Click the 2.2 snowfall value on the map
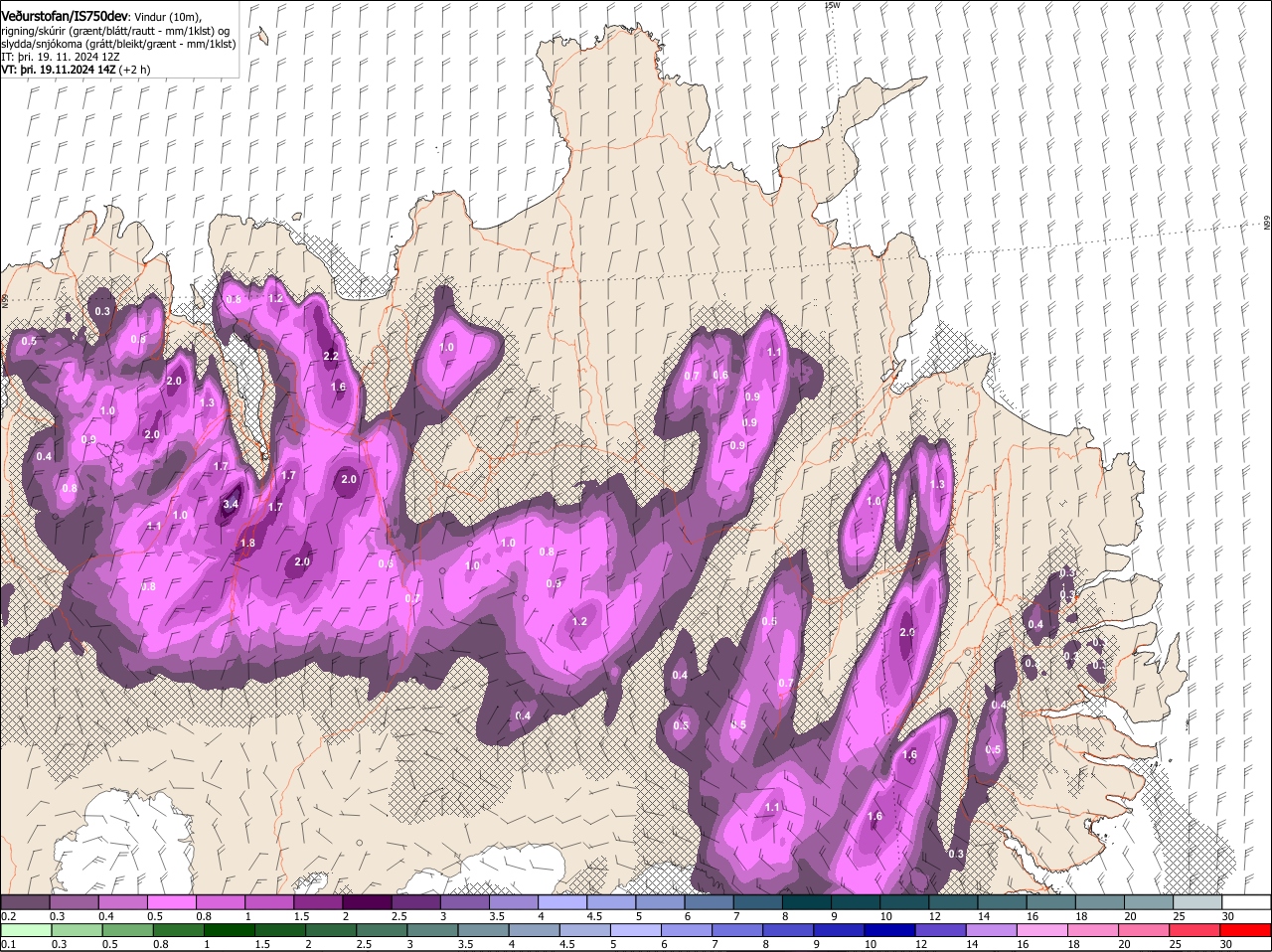This screenshot has height=952, width=1272. click(332, 356)
